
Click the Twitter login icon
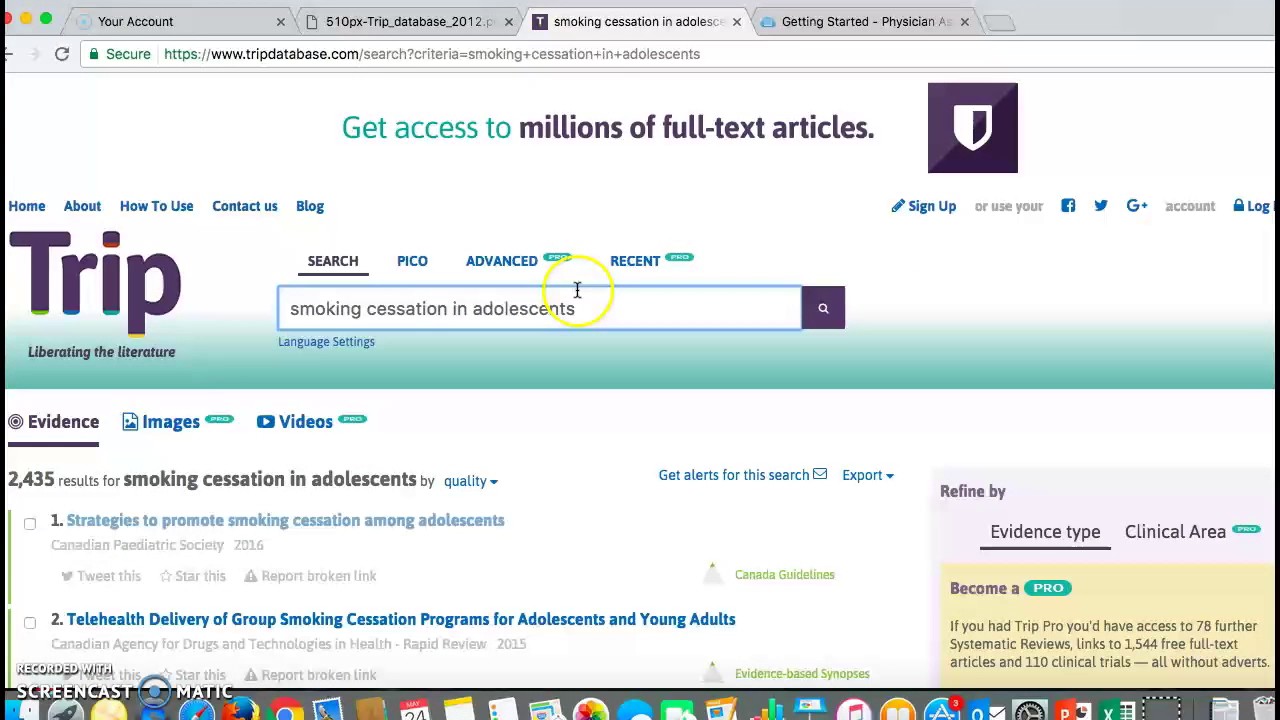coord(1101,206)
